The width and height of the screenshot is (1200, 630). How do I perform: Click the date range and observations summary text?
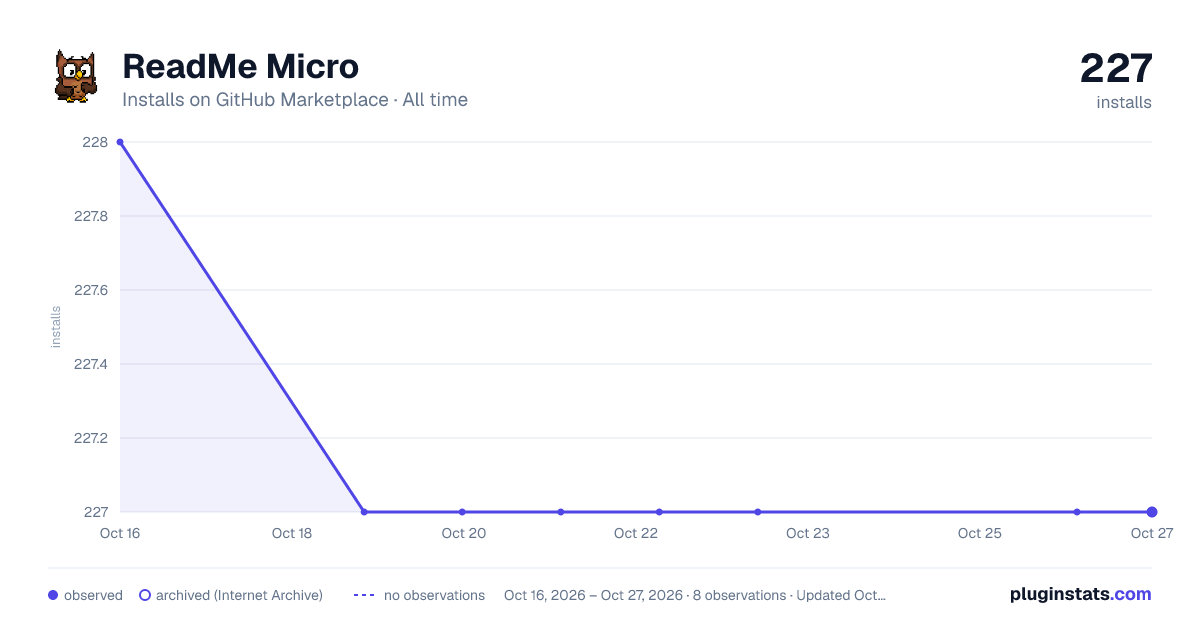point(695,595)
